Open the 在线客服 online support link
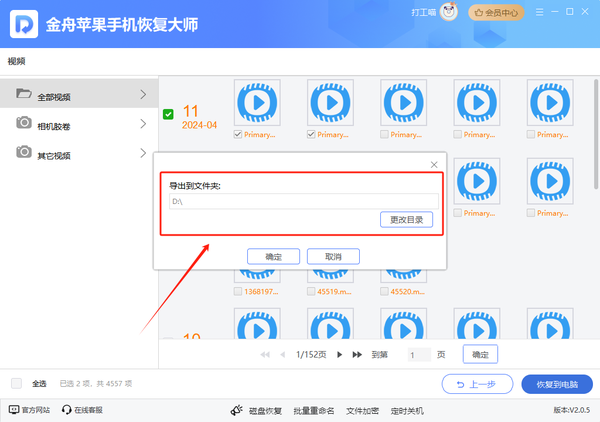Image resolution: width=600 pixels, height=422 pixels. coord(82,410)
